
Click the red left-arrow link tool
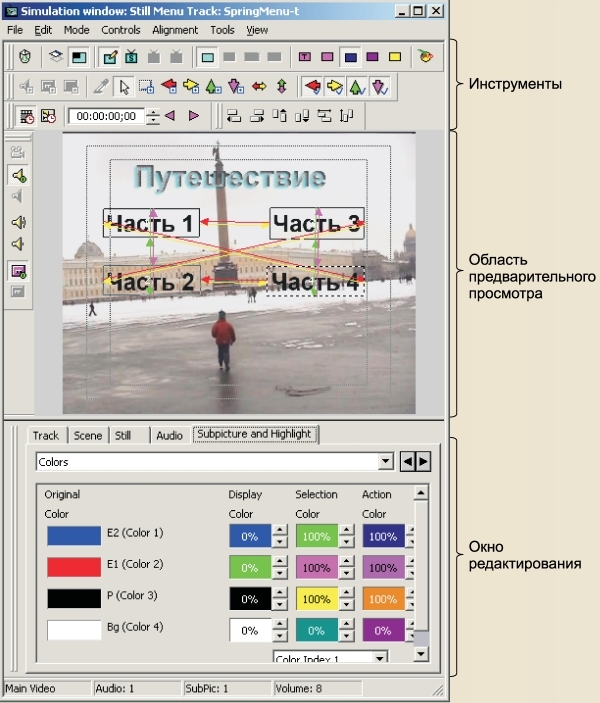[169, 87]
